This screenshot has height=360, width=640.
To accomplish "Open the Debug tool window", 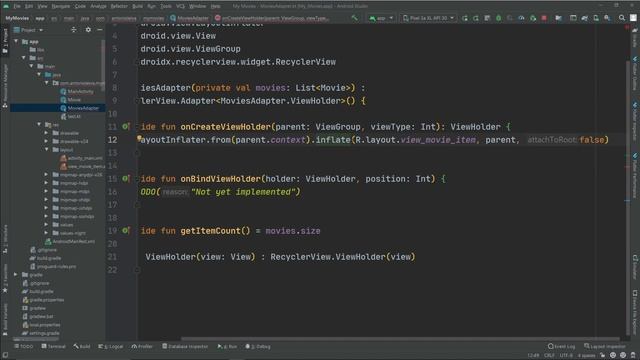I will (258, 347).
